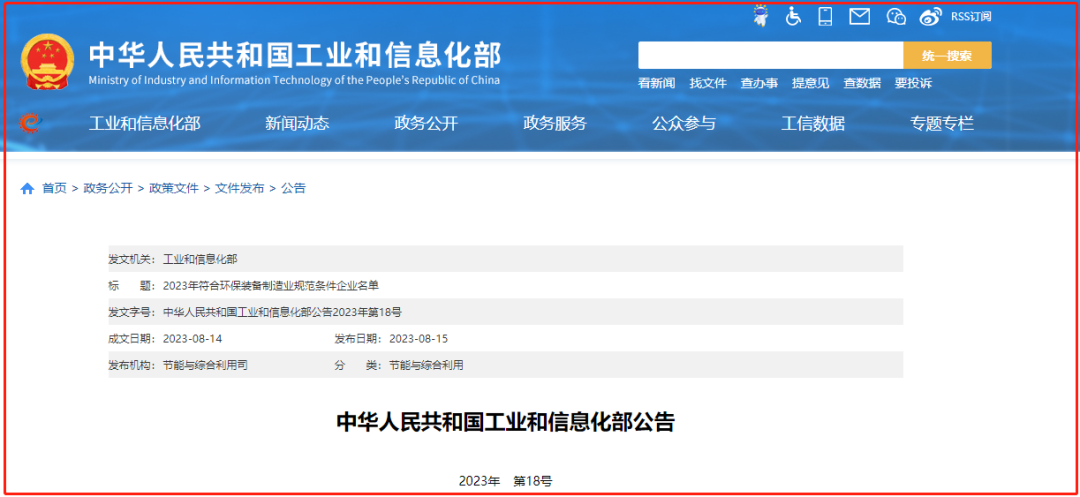
Task: Select 发布日期 value 2023-08-15
Action: (419, 339)
